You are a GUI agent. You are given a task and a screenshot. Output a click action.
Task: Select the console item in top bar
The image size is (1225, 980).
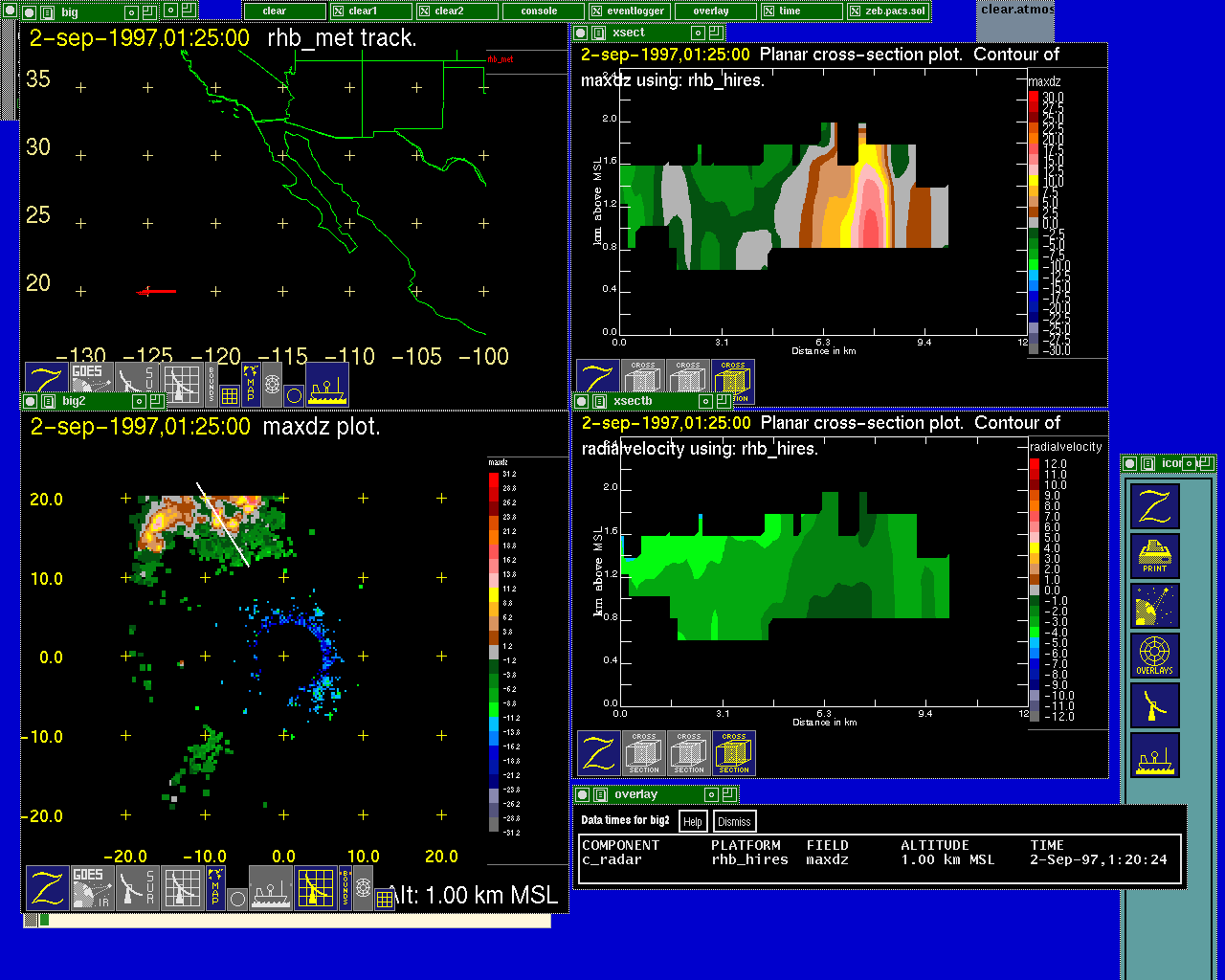[539, 11]
